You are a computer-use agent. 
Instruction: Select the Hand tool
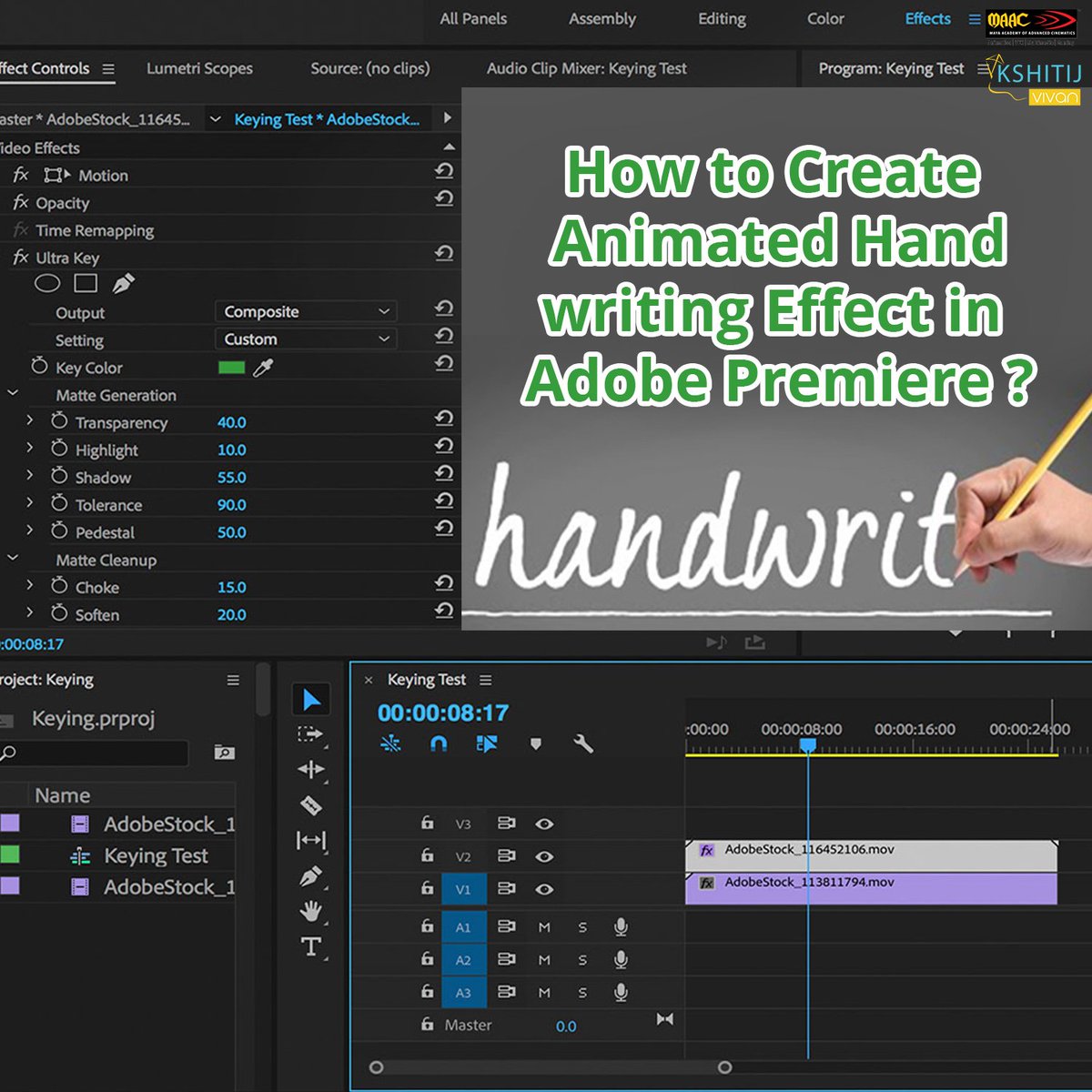click(x=310, y=911)
